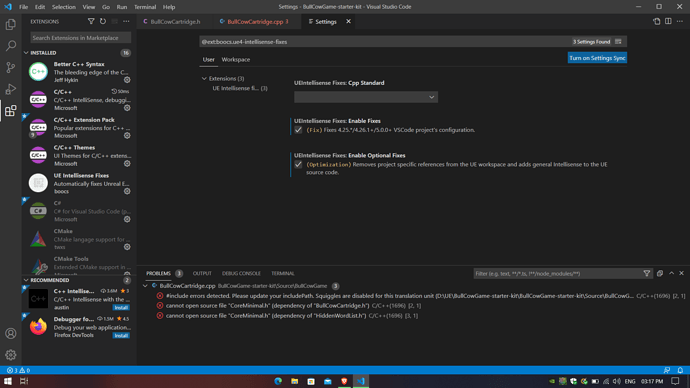This screenshot has height=388, width=690.
Task: Manage Better C++ Syntax extension gear
Action: [x=127, y=80]
